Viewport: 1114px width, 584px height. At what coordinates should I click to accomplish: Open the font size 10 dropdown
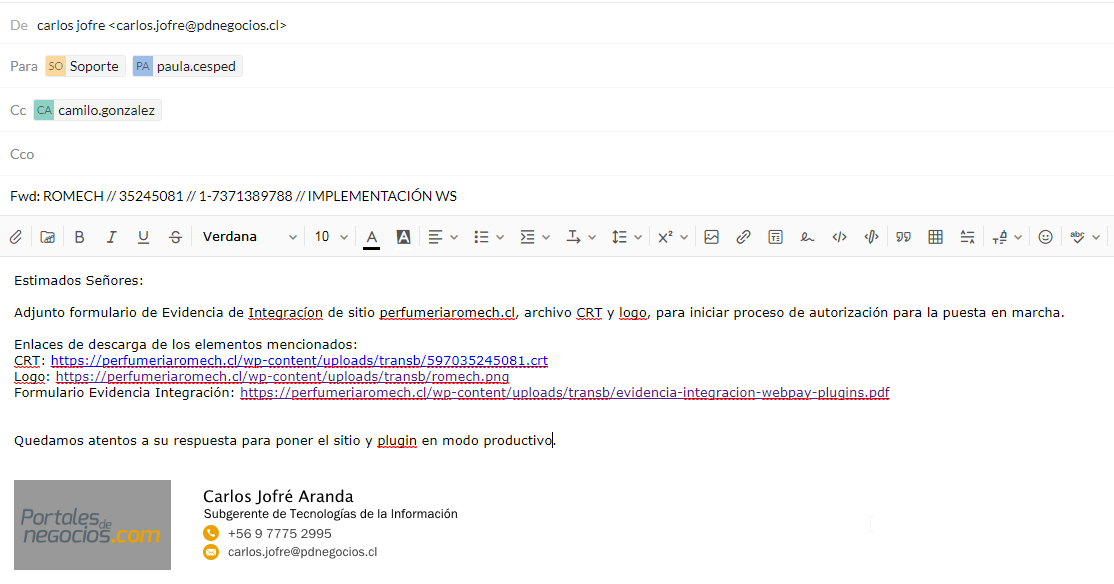[331, 237]
